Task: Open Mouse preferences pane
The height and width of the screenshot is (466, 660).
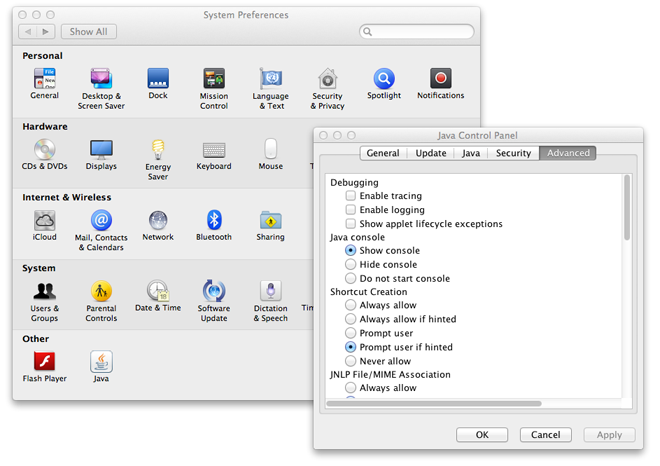Action: click(x=271, y=154)
